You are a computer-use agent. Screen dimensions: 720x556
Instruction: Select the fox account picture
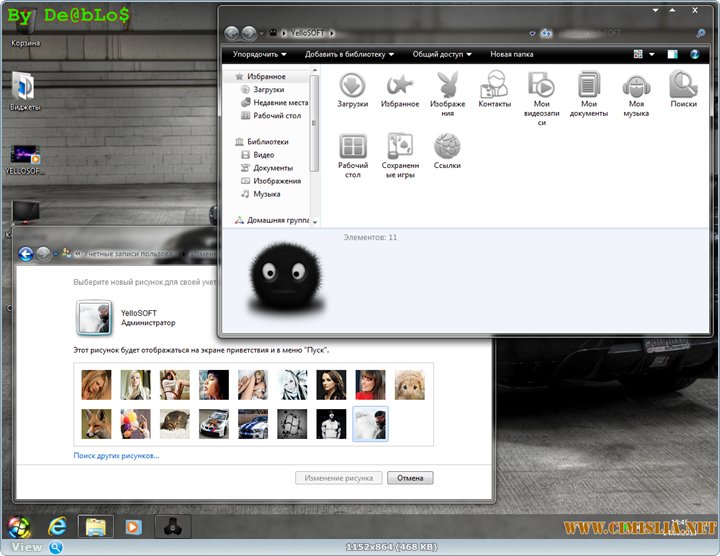click(x=97, y=424)
